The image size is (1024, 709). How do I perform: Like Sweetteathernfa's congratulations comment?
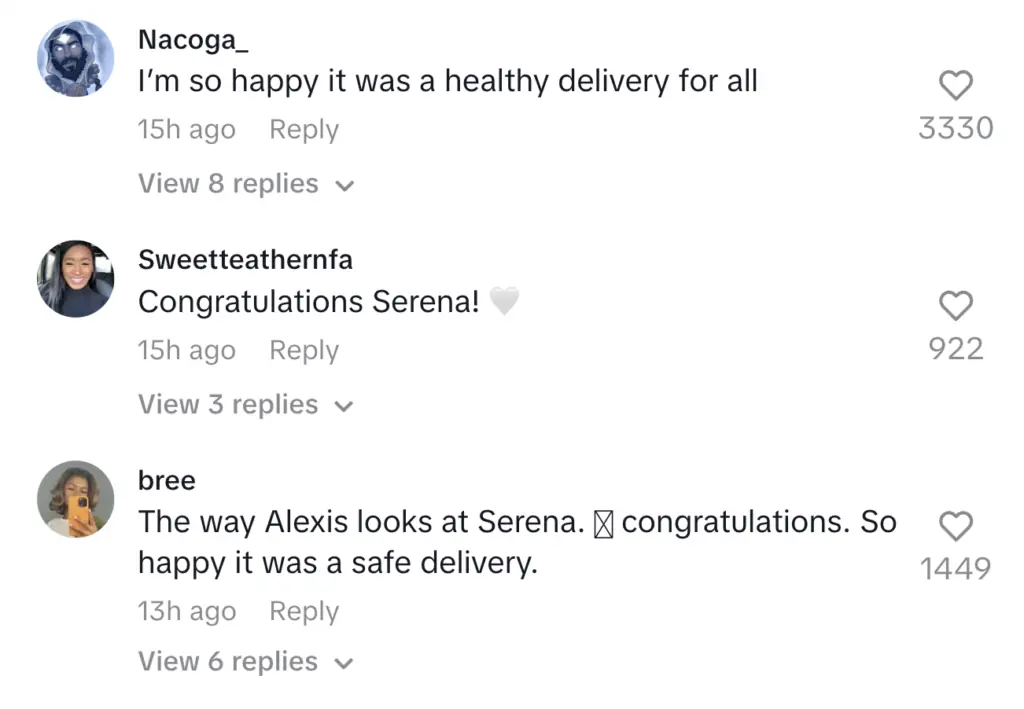tap(956, 305)
